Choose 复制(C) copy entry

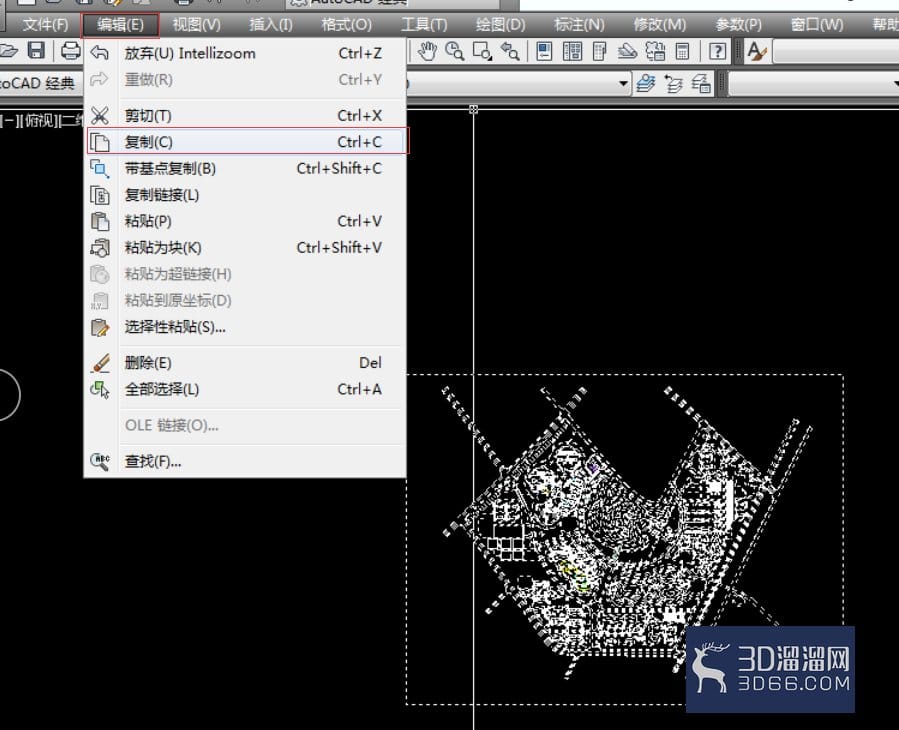click(247, 141)
